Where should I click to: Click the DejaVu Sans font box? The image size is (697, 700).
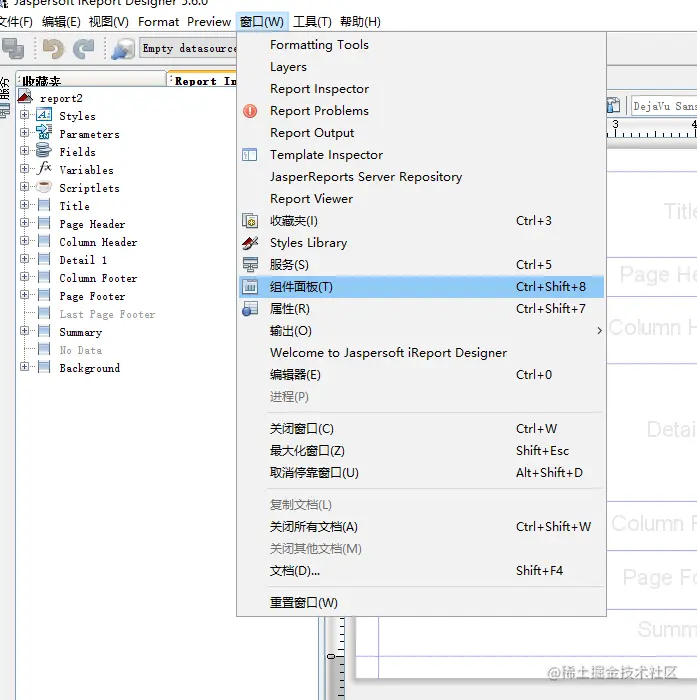[x=664, y=106]
